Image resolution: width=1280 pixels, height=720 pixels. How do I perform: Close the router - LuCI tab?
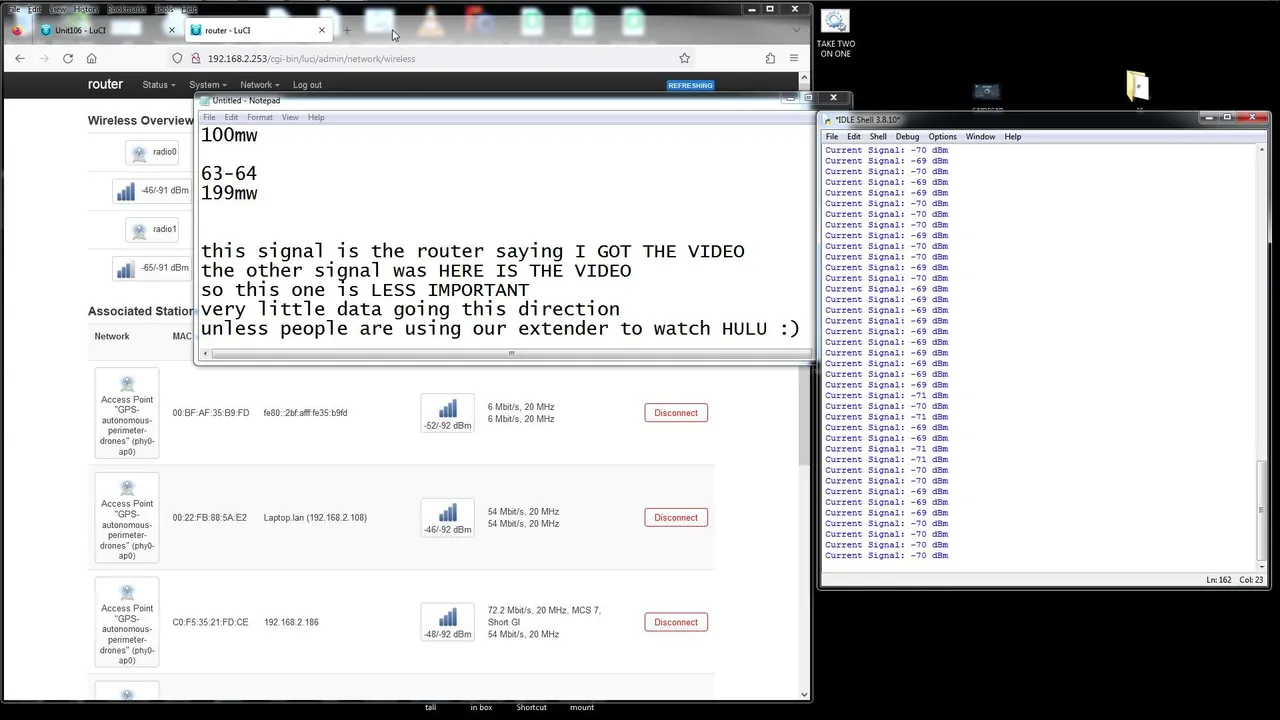322,30
